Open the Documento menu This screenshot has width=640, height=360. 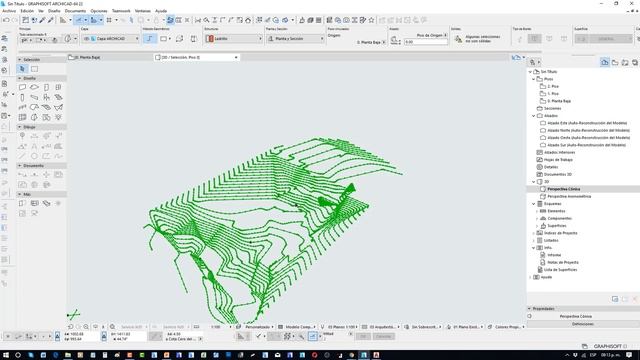pos(76,11)
